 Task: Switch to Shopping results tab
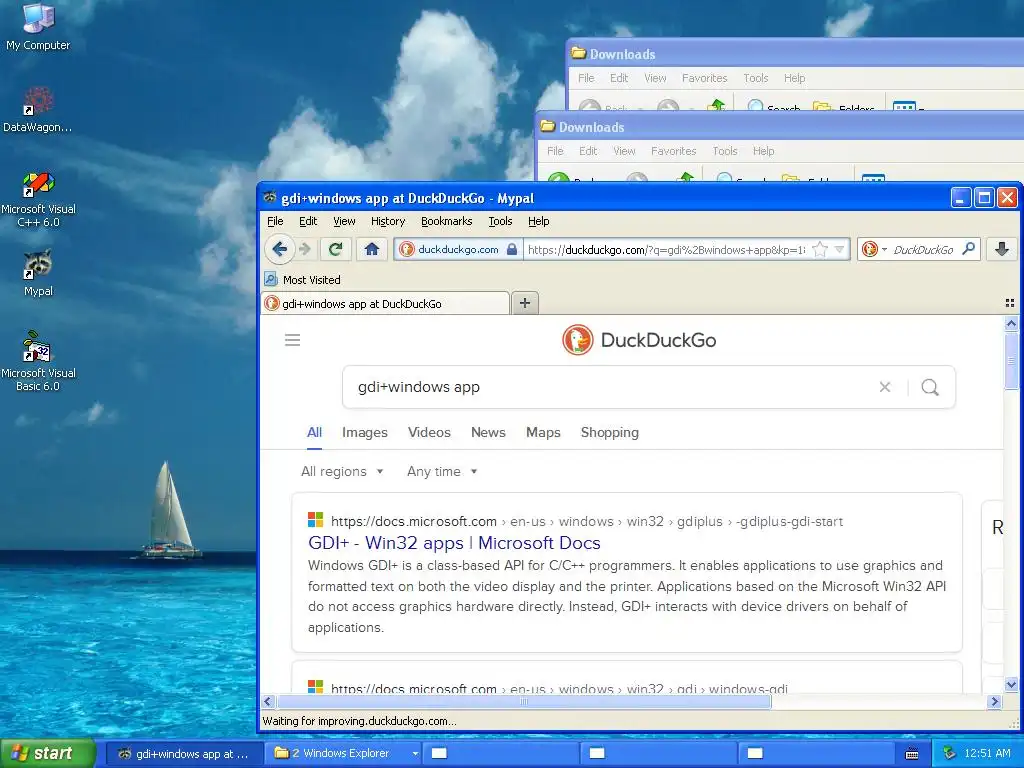610,432
